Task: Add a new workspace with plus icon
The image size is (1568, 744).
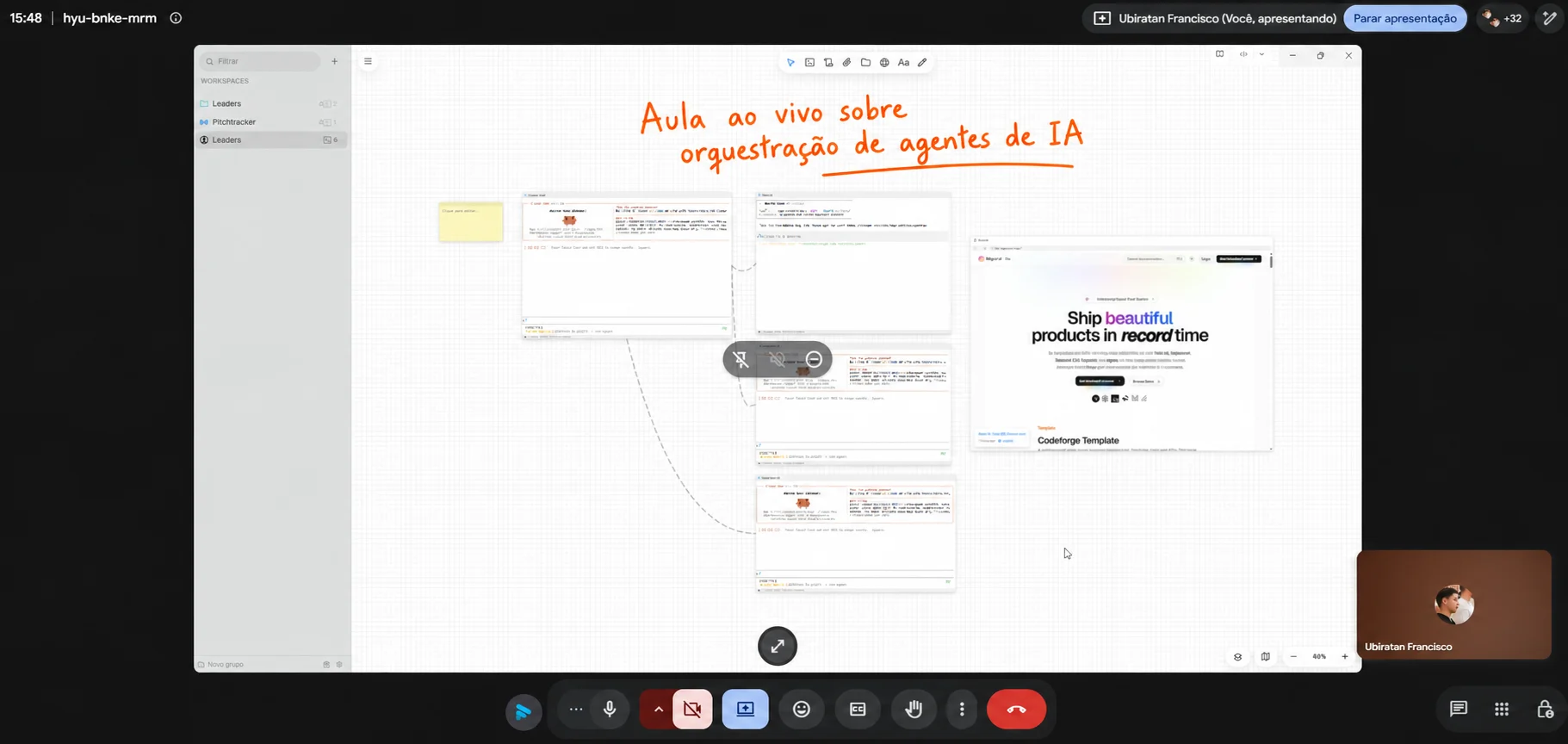Action: click(x=335, y=61)
